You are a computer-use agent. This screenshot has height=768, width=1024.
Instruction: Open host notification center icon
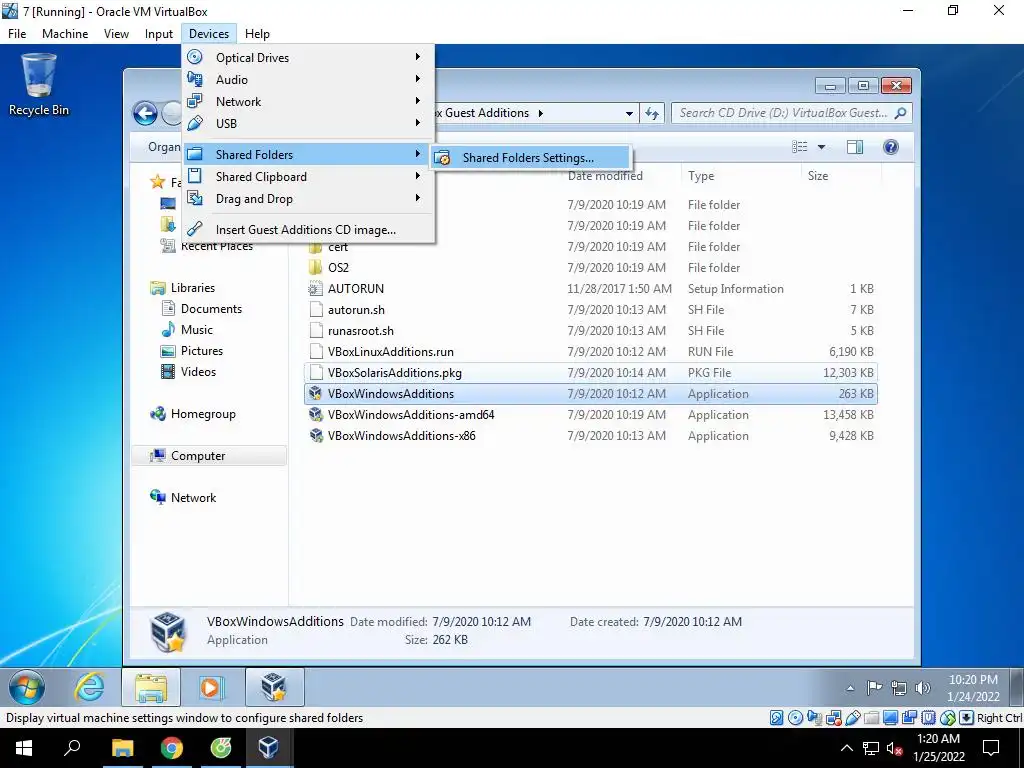pos(991,748)
